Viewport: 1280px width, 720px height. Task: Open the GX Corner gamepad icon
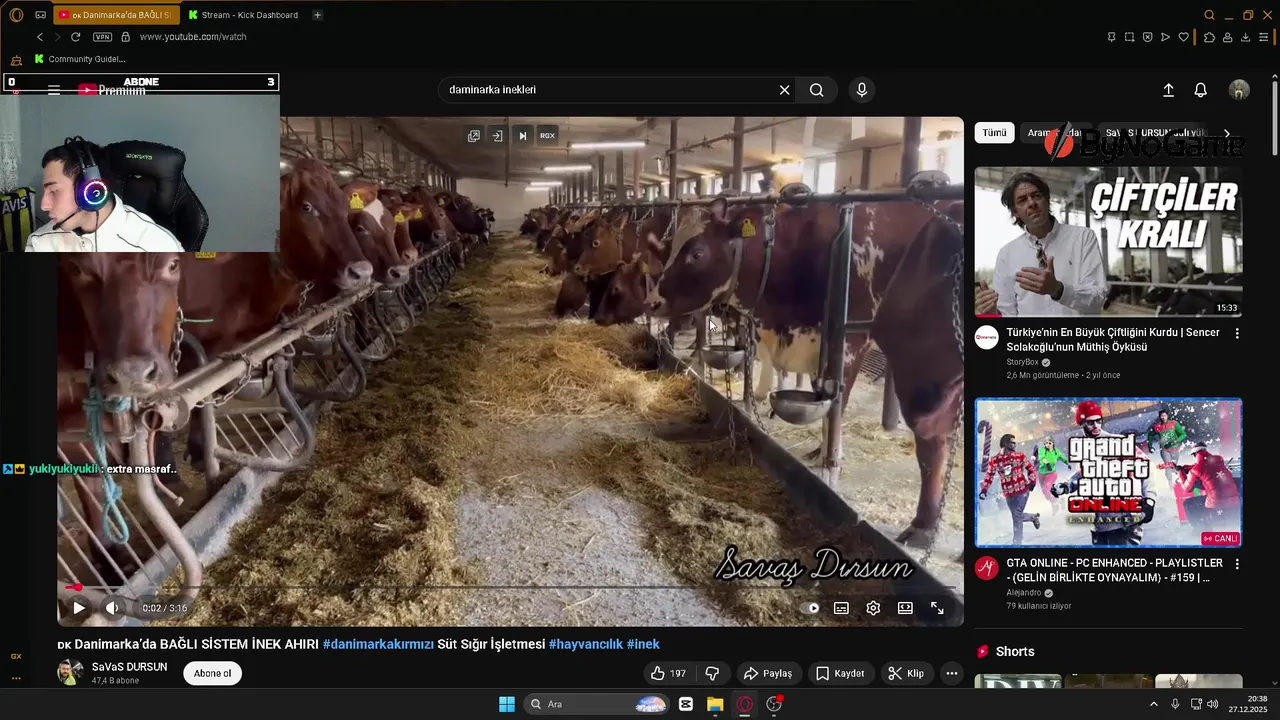(x=40, y=15)
